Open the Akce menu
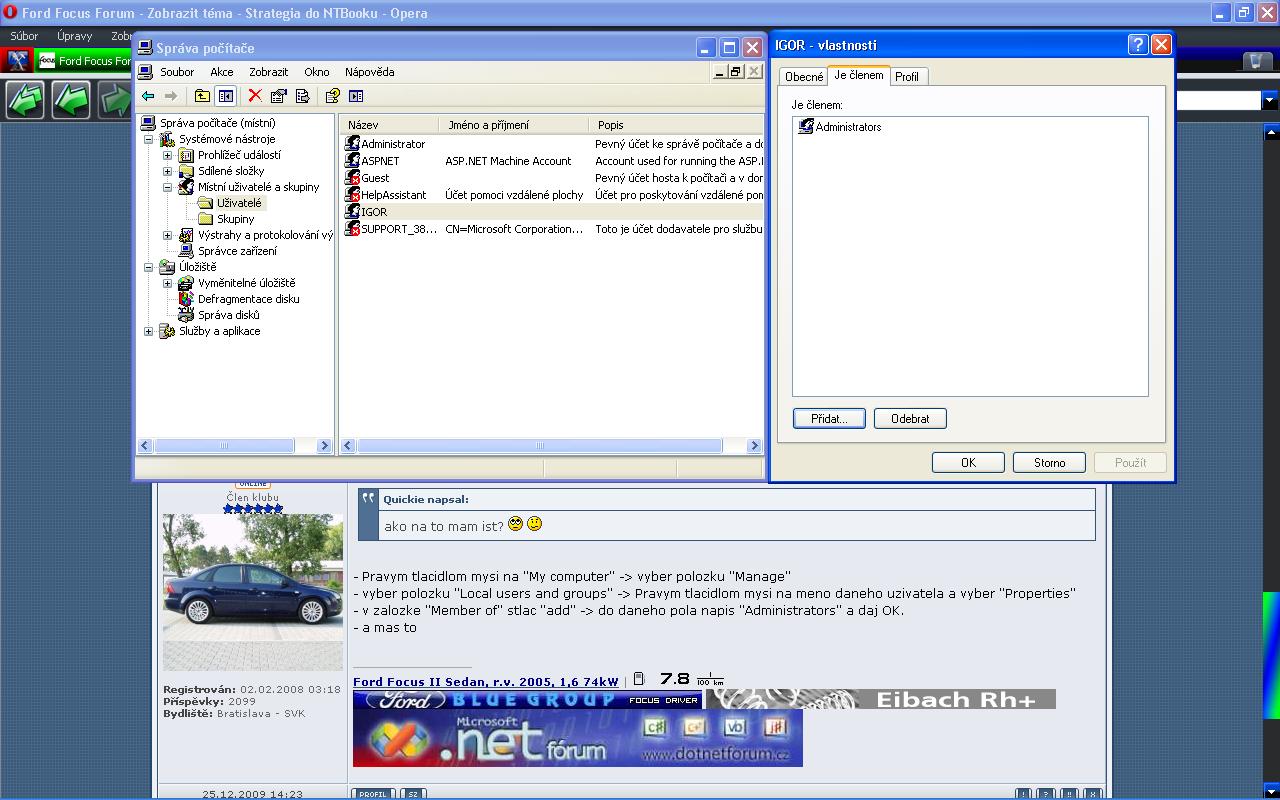1280x800 pixels. click(221, 72)
